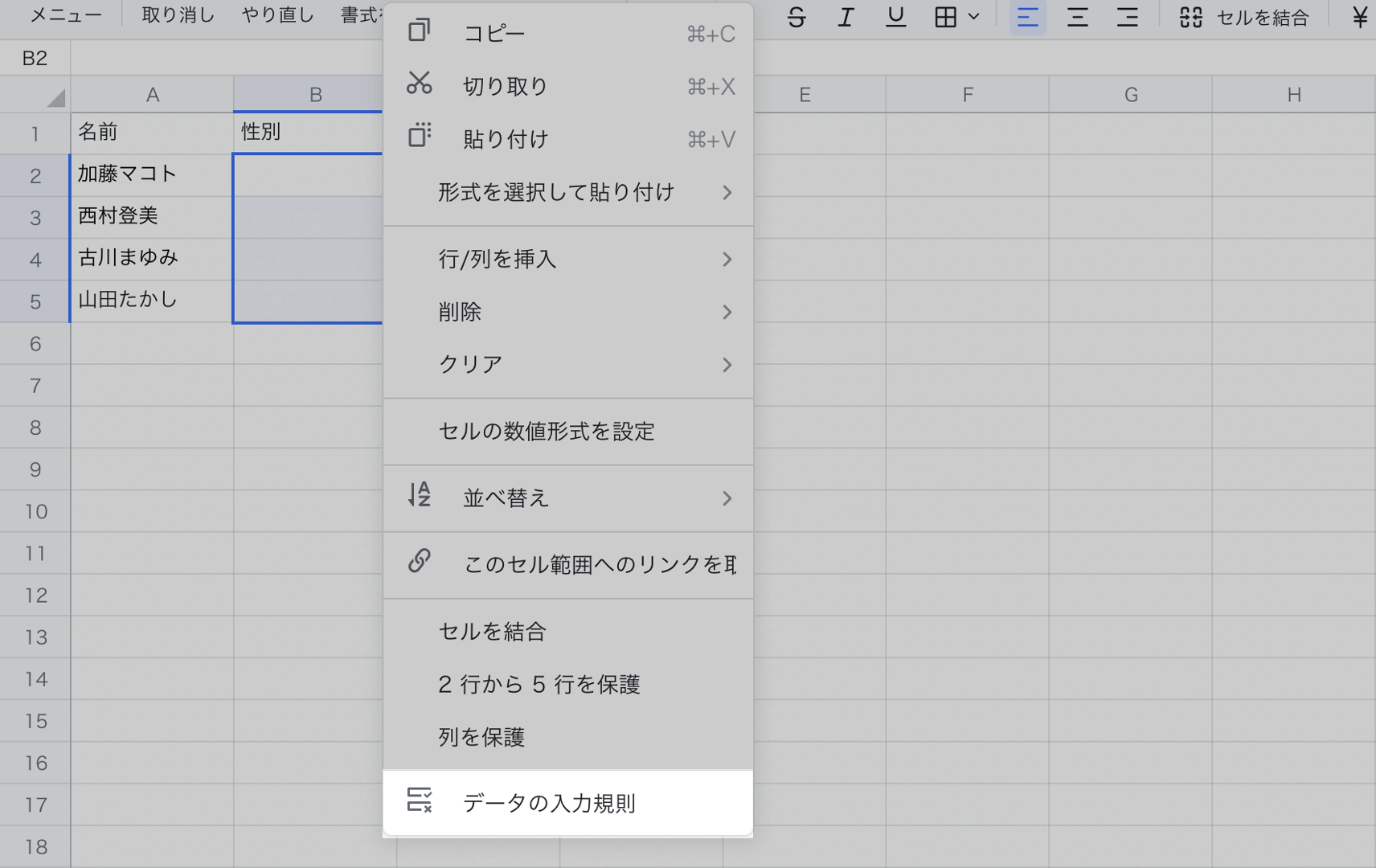Expand the borders dropdown arrow

click(973, 17)
